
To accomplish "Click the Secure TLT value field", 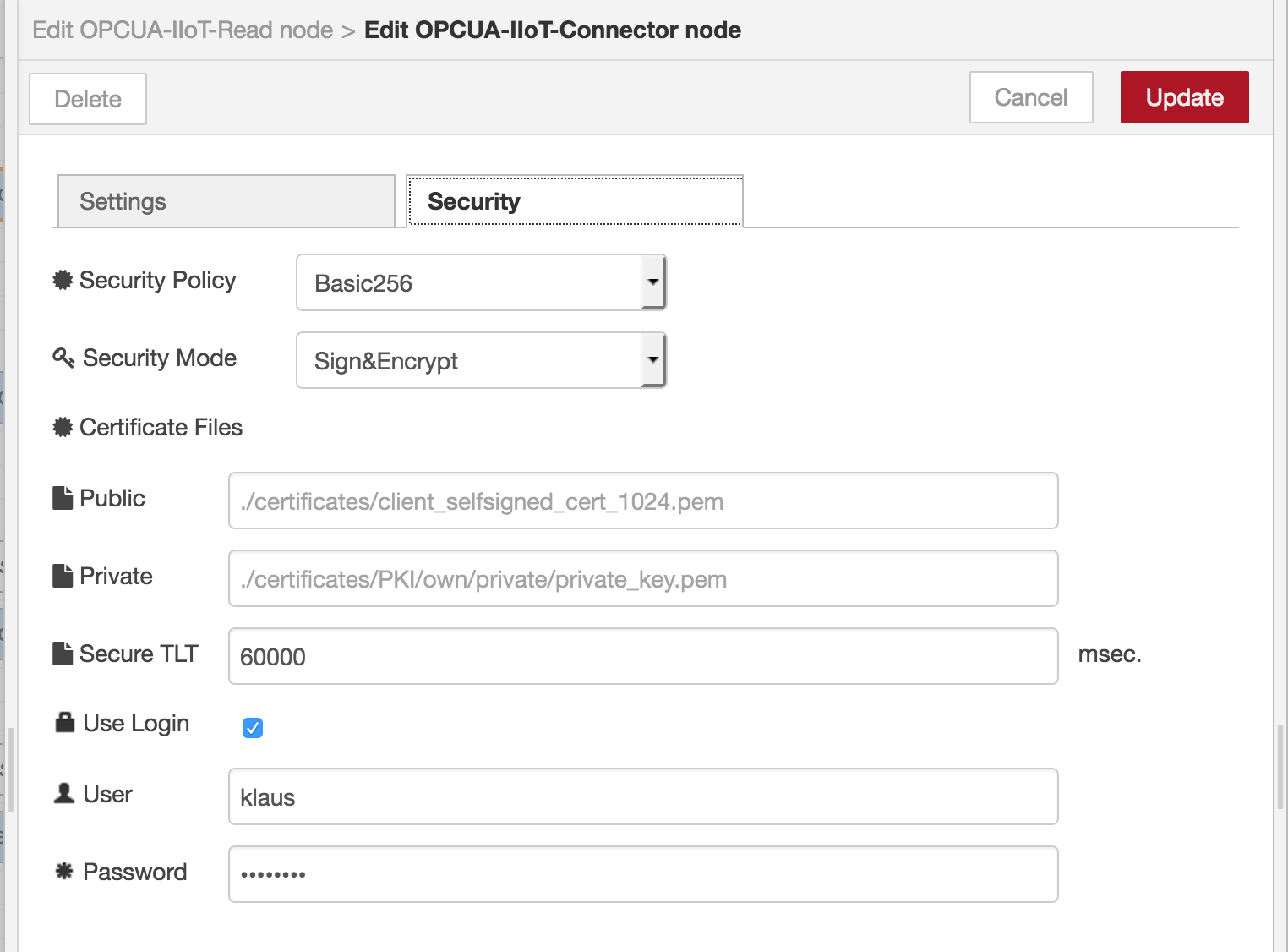I will [642, 657].
